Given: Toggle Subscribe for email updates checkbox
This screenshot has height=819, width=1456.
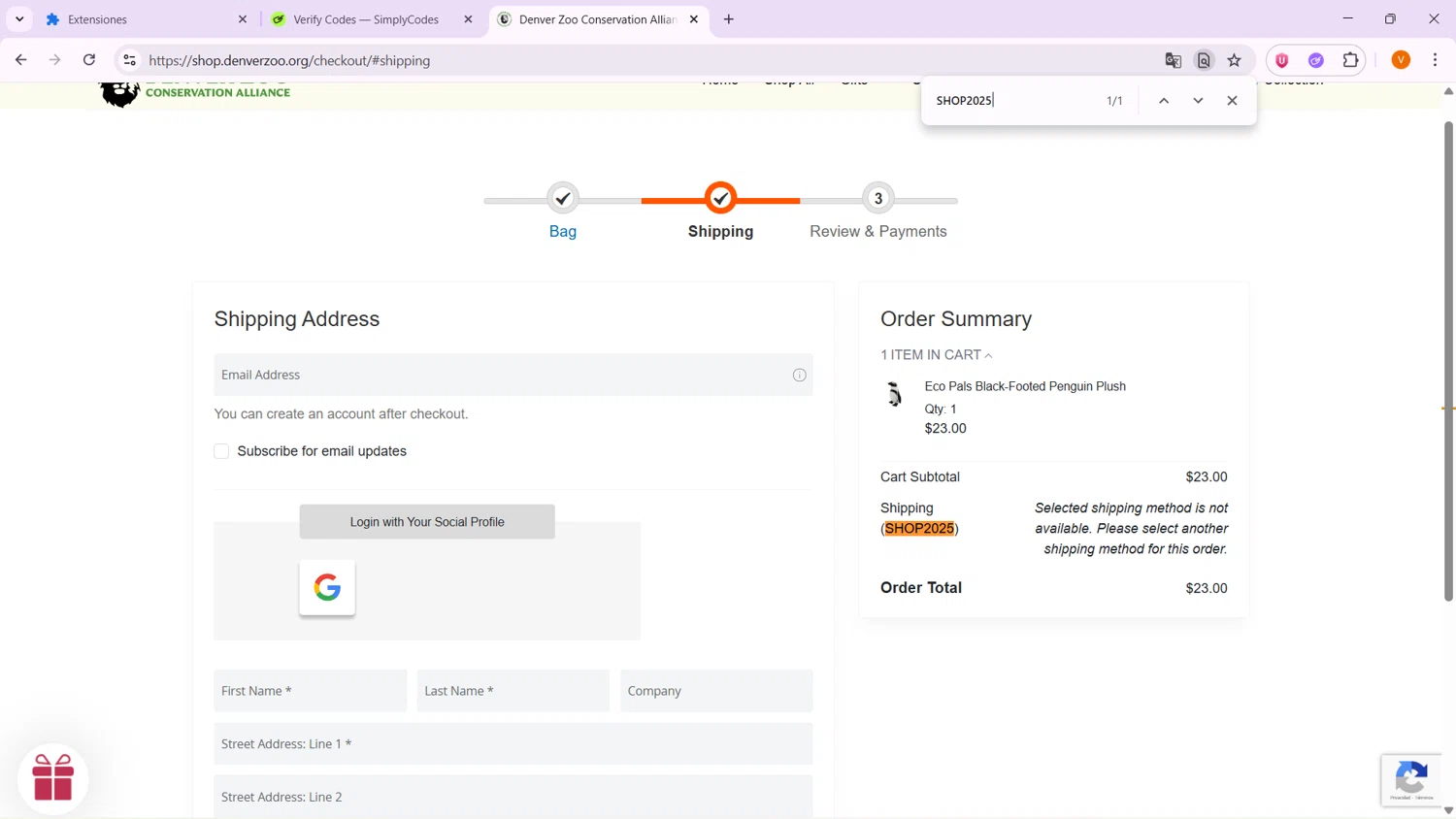Looking at the screenshot, I should [221, 451].
